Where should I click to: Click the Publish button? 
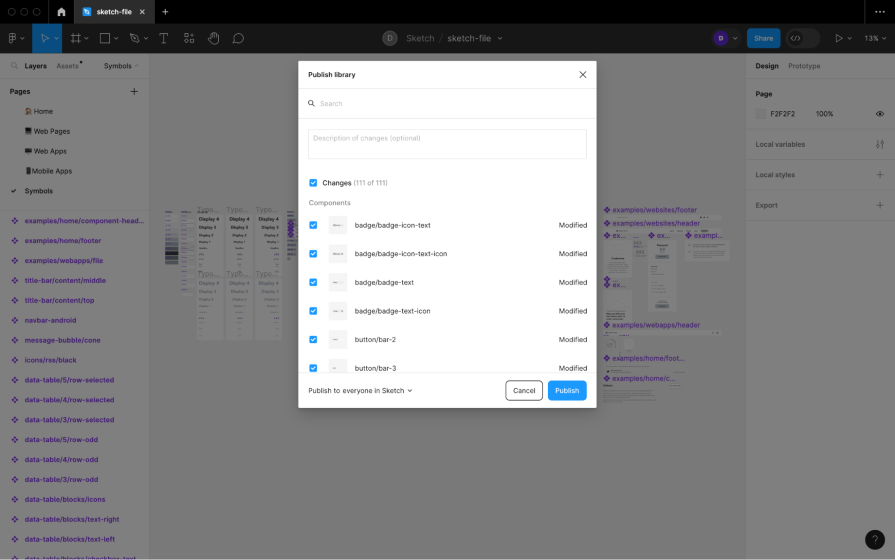[x=567, y=391]
